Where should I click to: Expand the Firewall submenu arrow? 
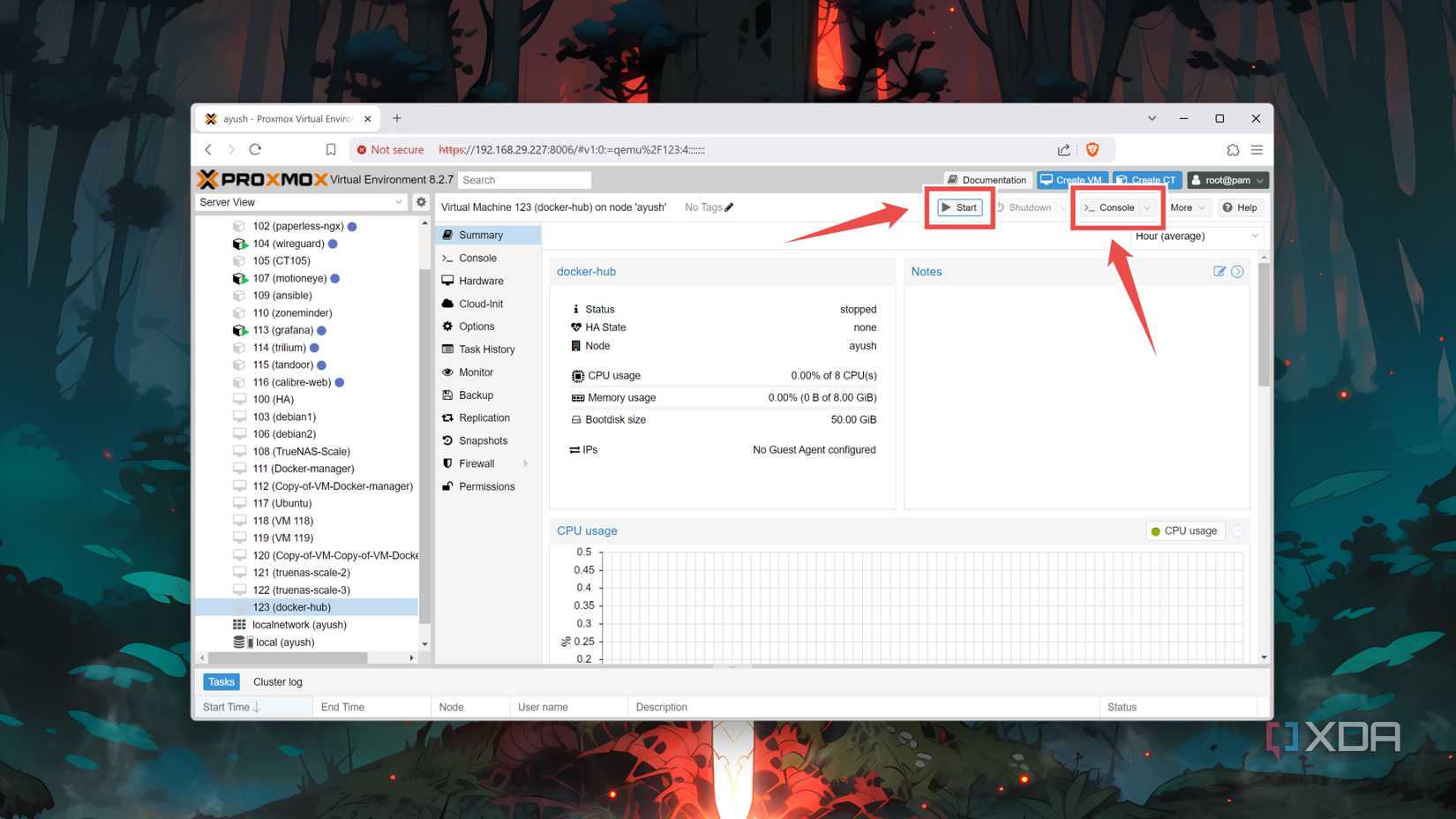click(x=526, y=463)
